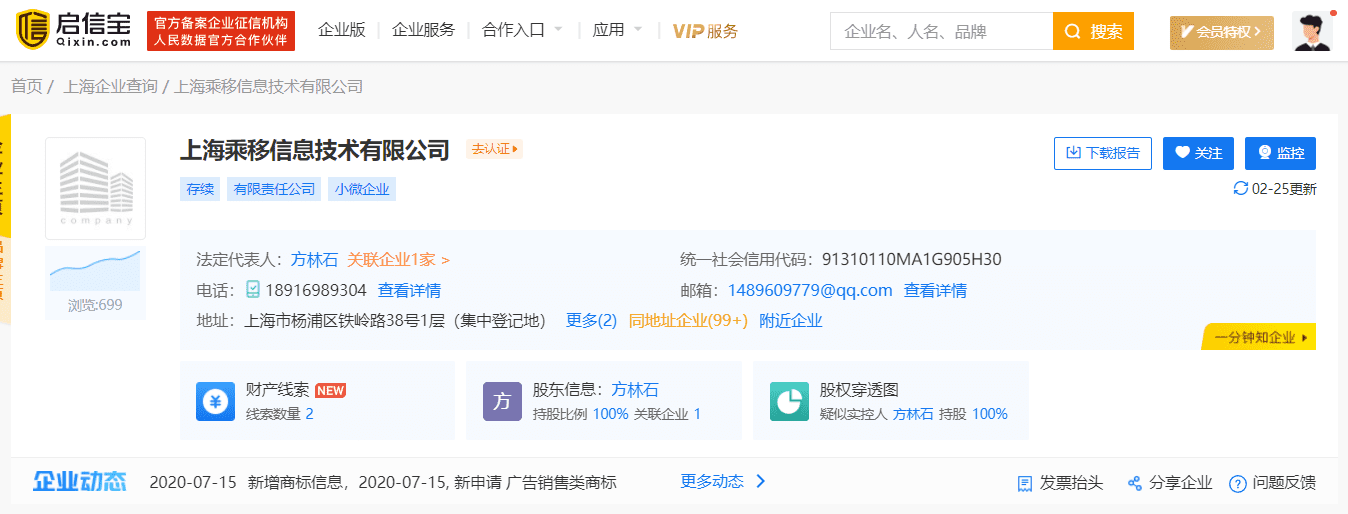
Task: Open the 会员特权 membership button
Action: pyautogui.click(x=1222, y=32)
